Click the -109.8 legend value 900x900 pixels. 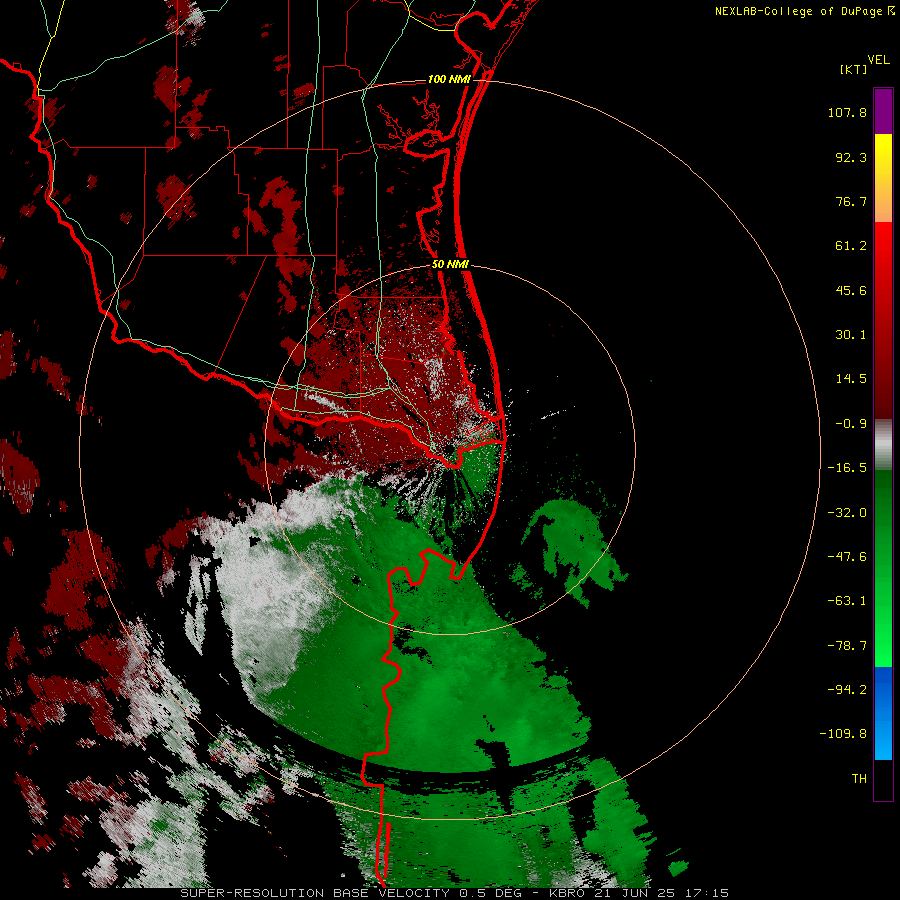(843, 734)
